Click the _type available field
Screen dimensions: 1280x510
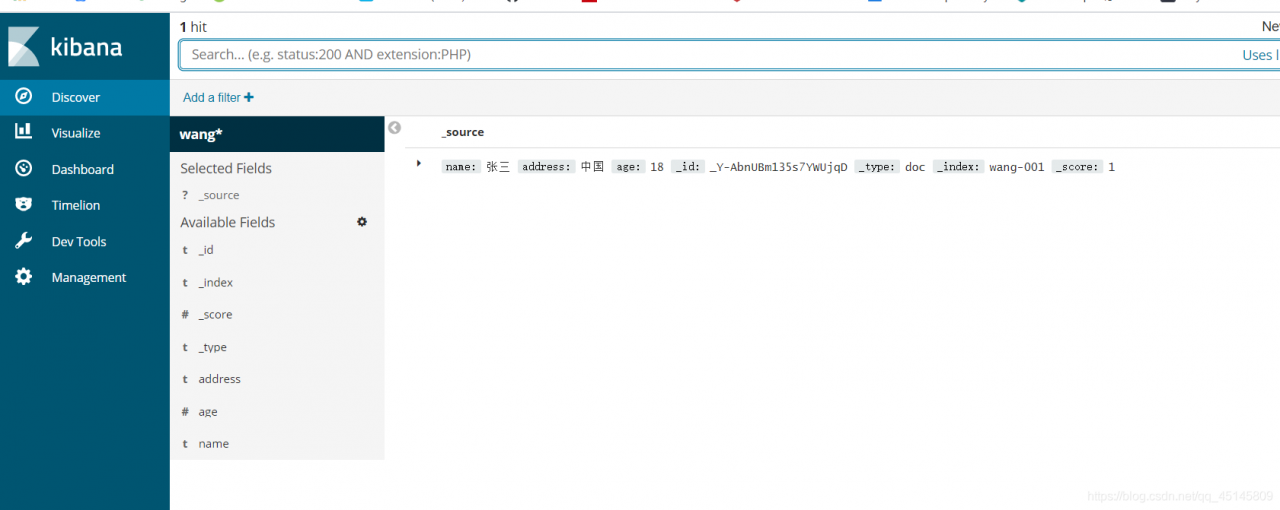212,347
